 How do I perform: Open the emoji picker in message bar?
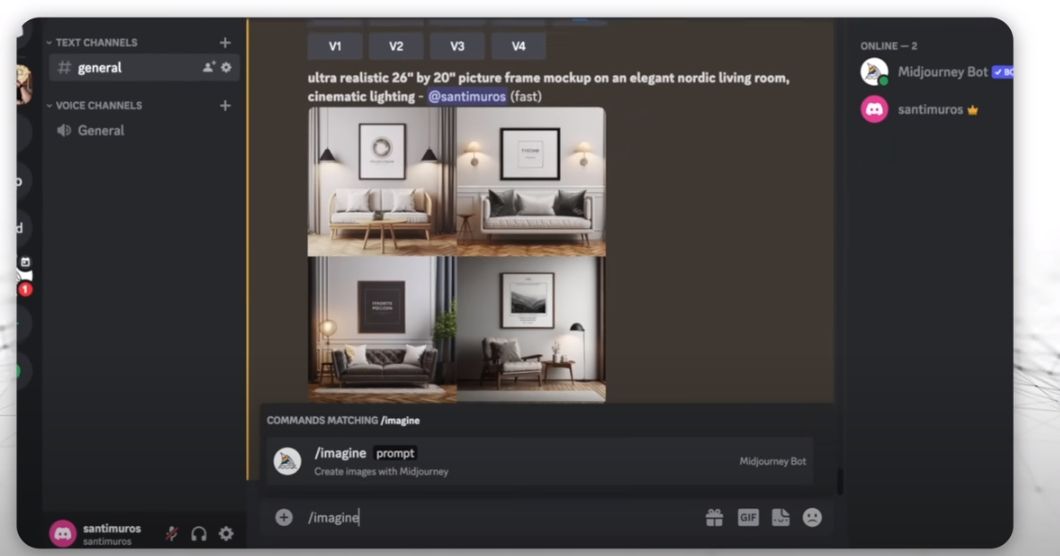pyautogui.click(x=813, y=517)
